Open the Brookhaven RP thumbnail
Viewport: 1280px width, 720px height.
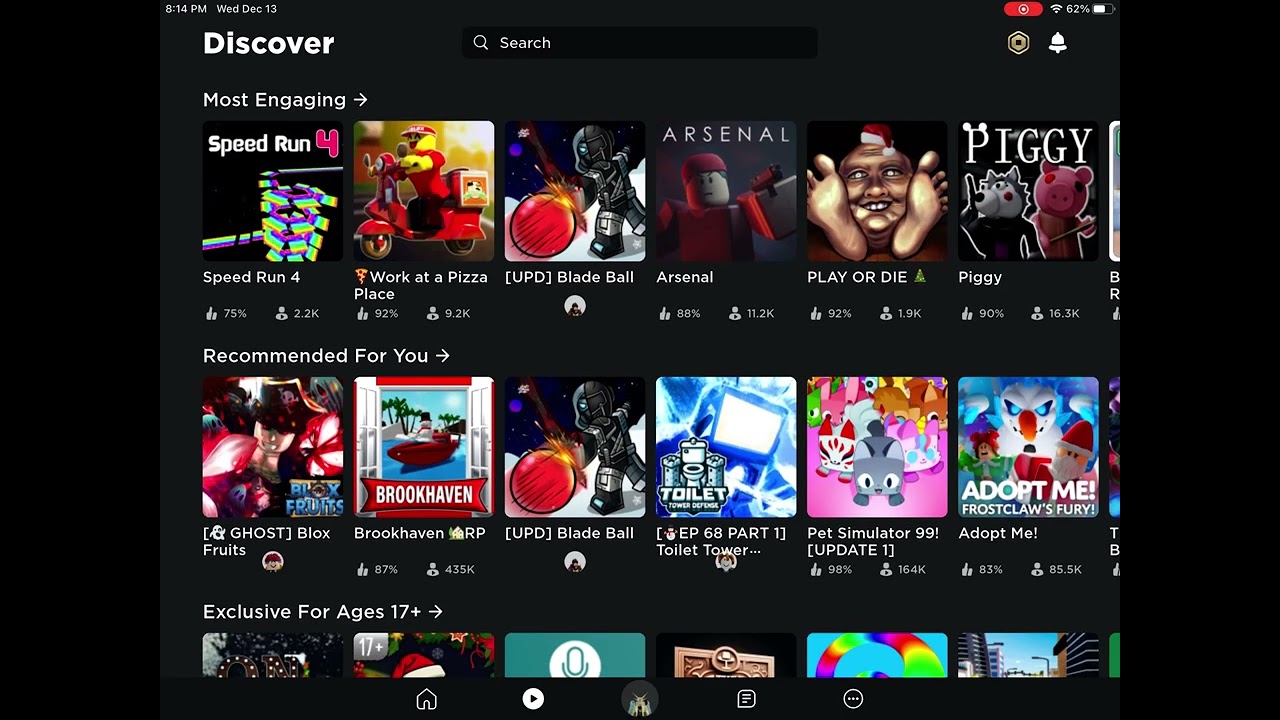click(424, 447)
